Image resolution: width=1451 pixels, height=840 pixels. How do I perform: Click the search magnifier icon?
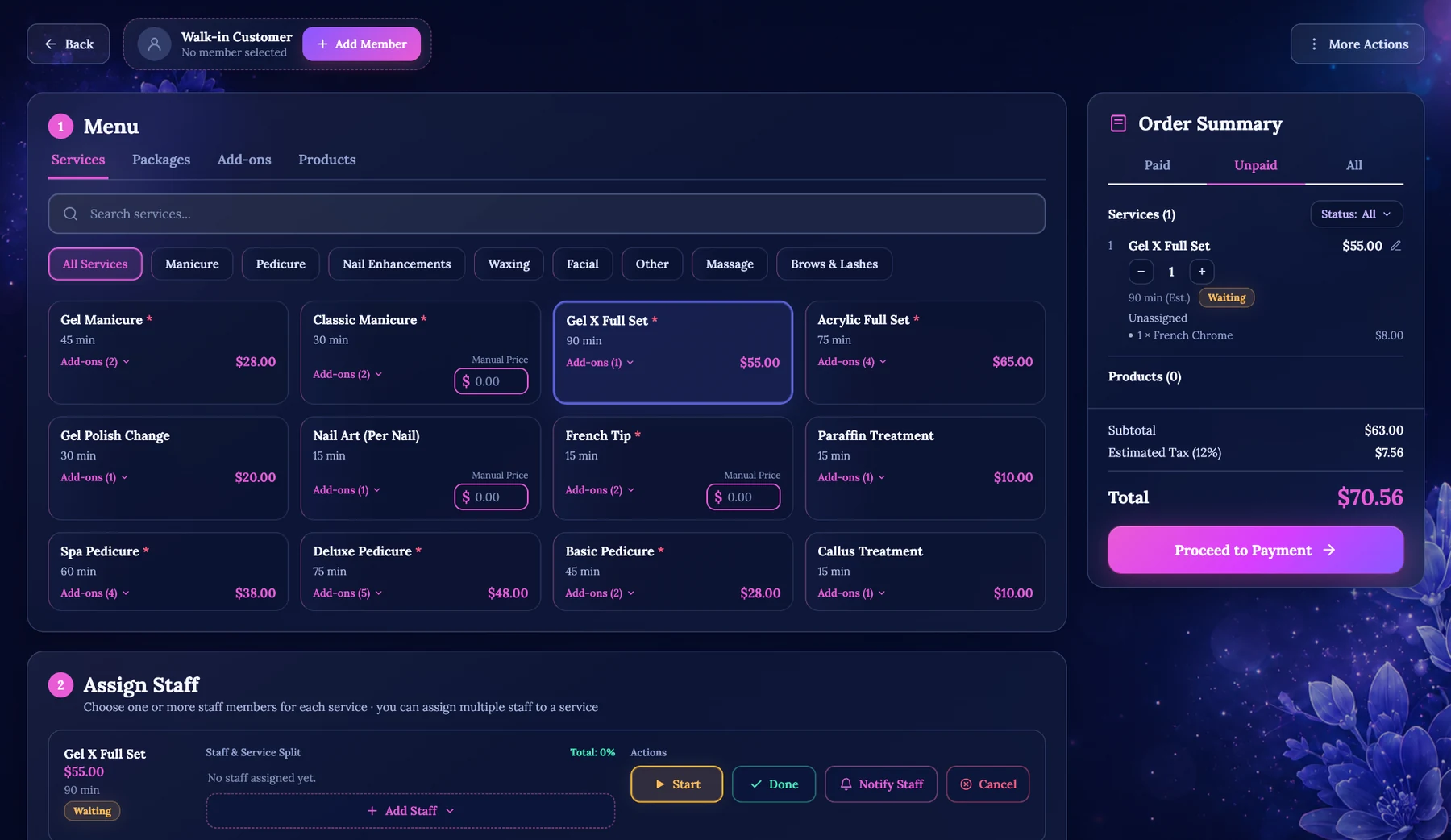coord(71,214)
